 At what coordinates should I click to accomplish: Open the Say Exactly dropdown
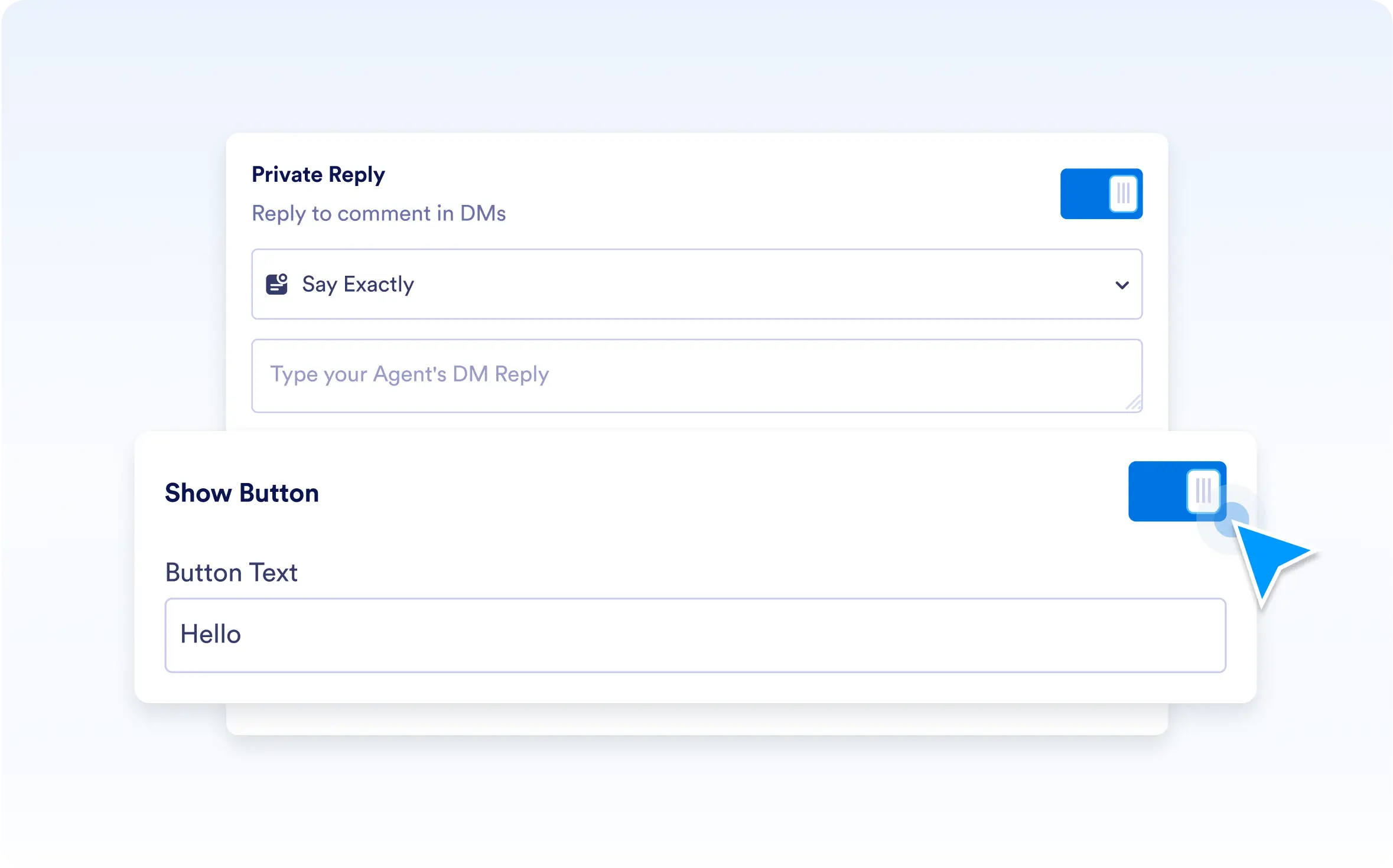pos(696,284)
